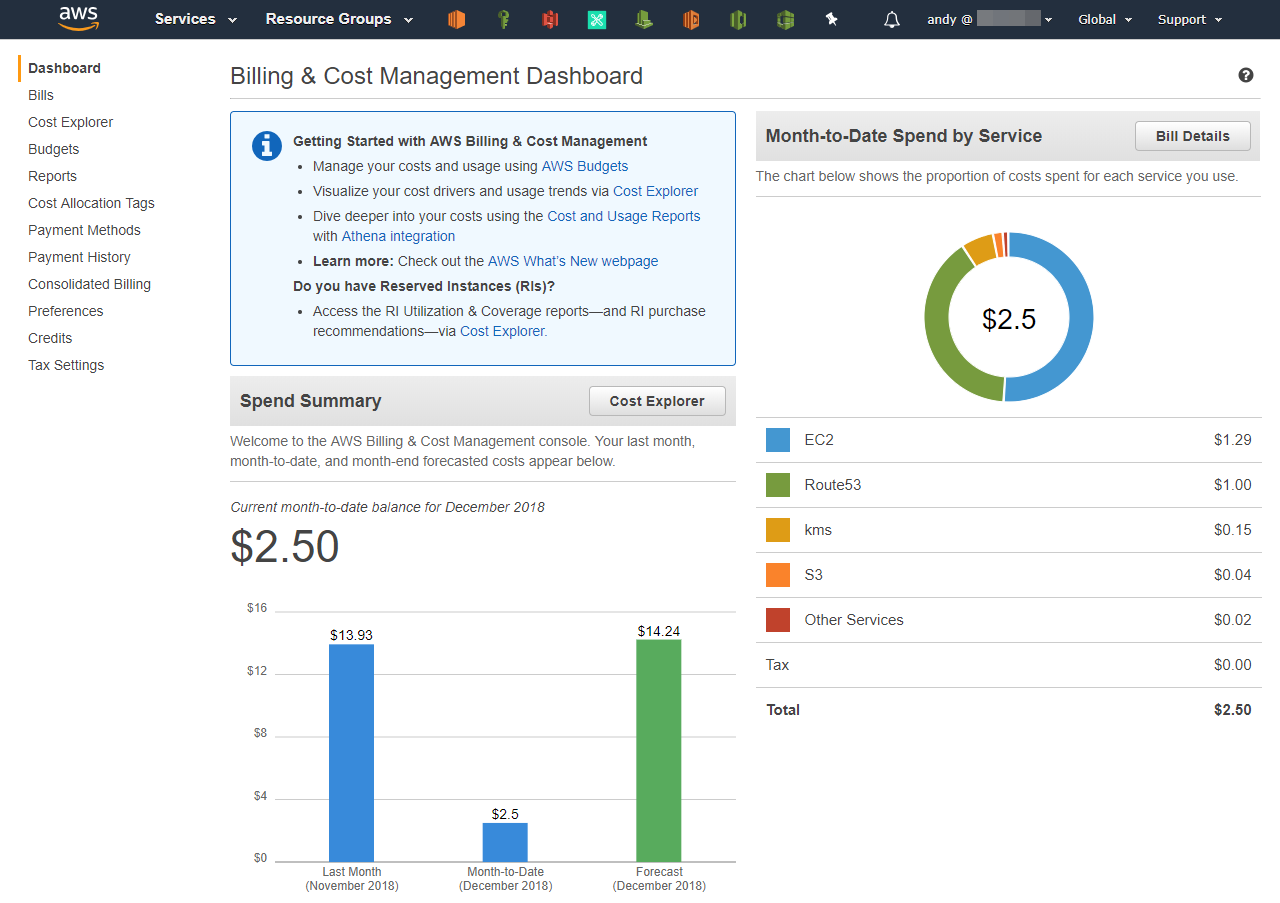Image resolution: width=1280 pixels, height=903 pixels.
Task: Select Dashboard in the sidebar
Action: tap(64, 68)
